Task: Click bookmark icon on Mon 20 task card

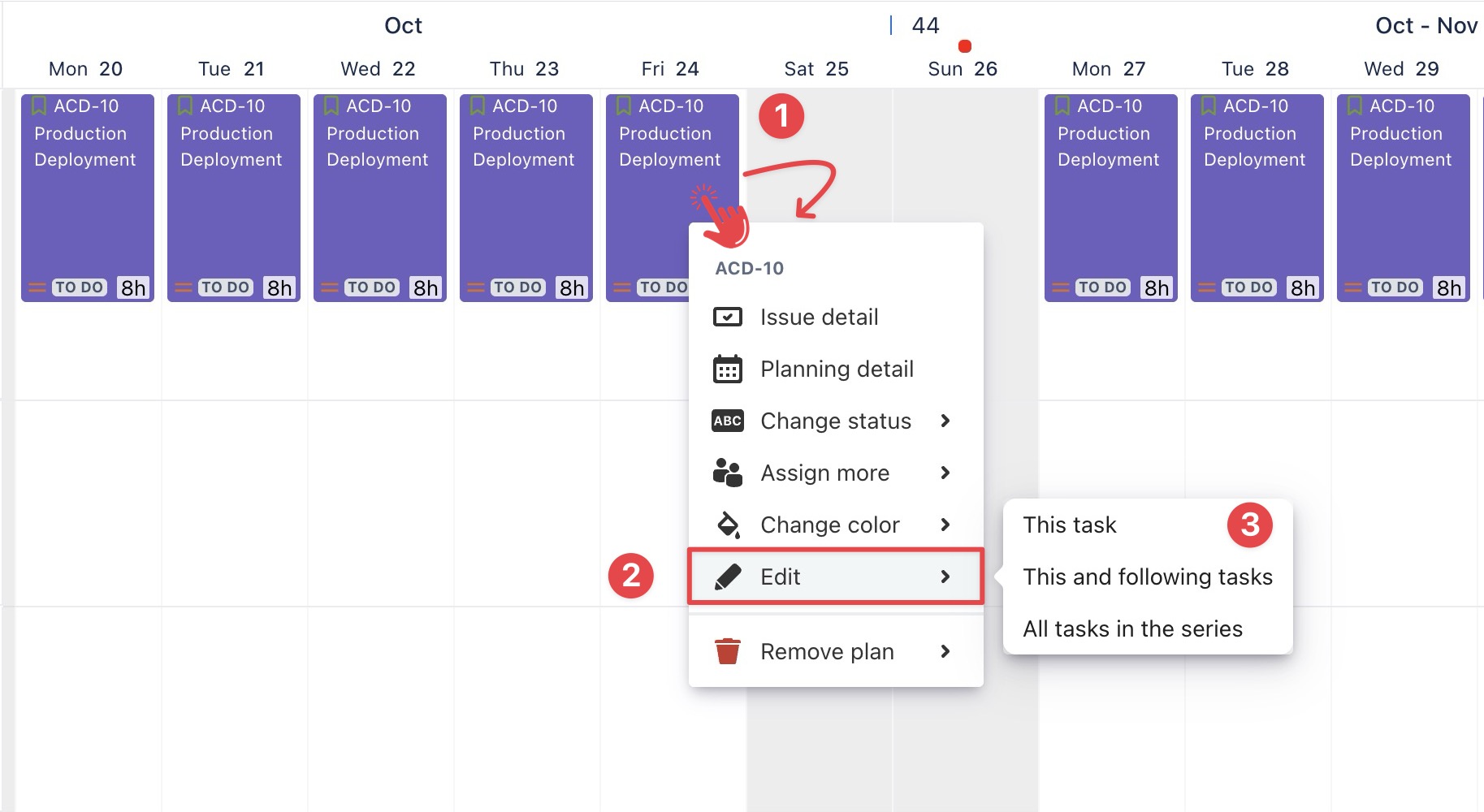Action: click(x=38, y=106)
